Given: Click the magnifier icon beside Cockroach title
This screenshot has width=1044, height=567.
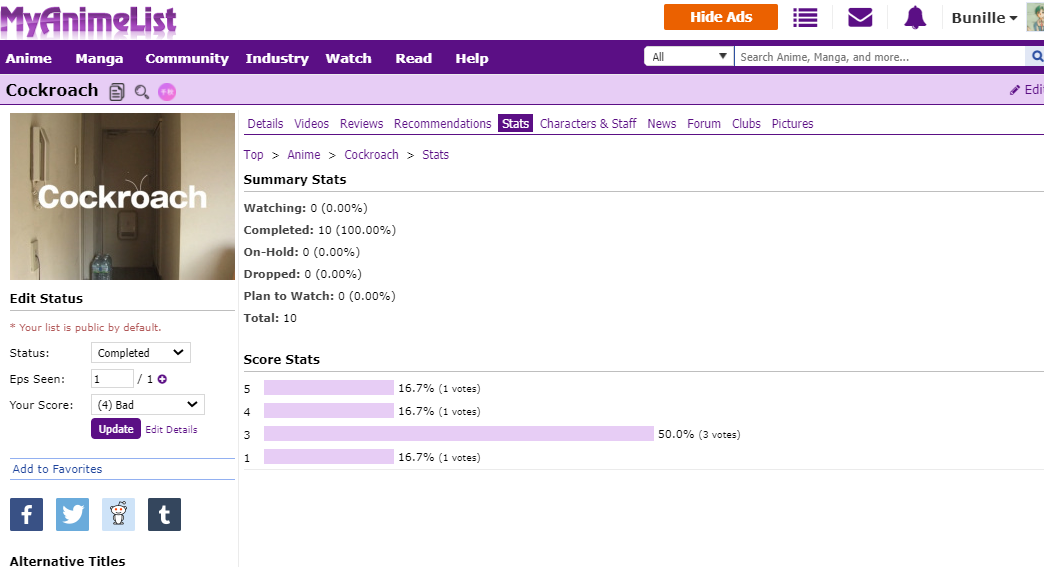Looking at the screenshot, I should 142,92.
